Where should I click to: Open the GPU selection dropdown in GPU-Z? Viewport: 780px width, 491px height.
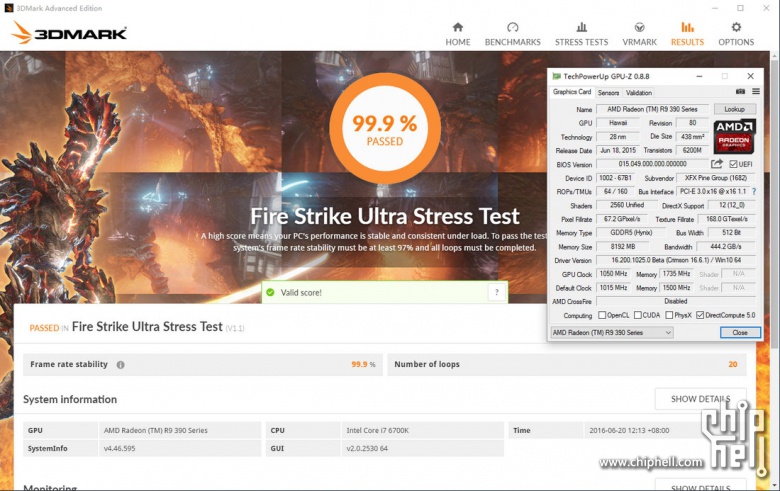[612, 332]
